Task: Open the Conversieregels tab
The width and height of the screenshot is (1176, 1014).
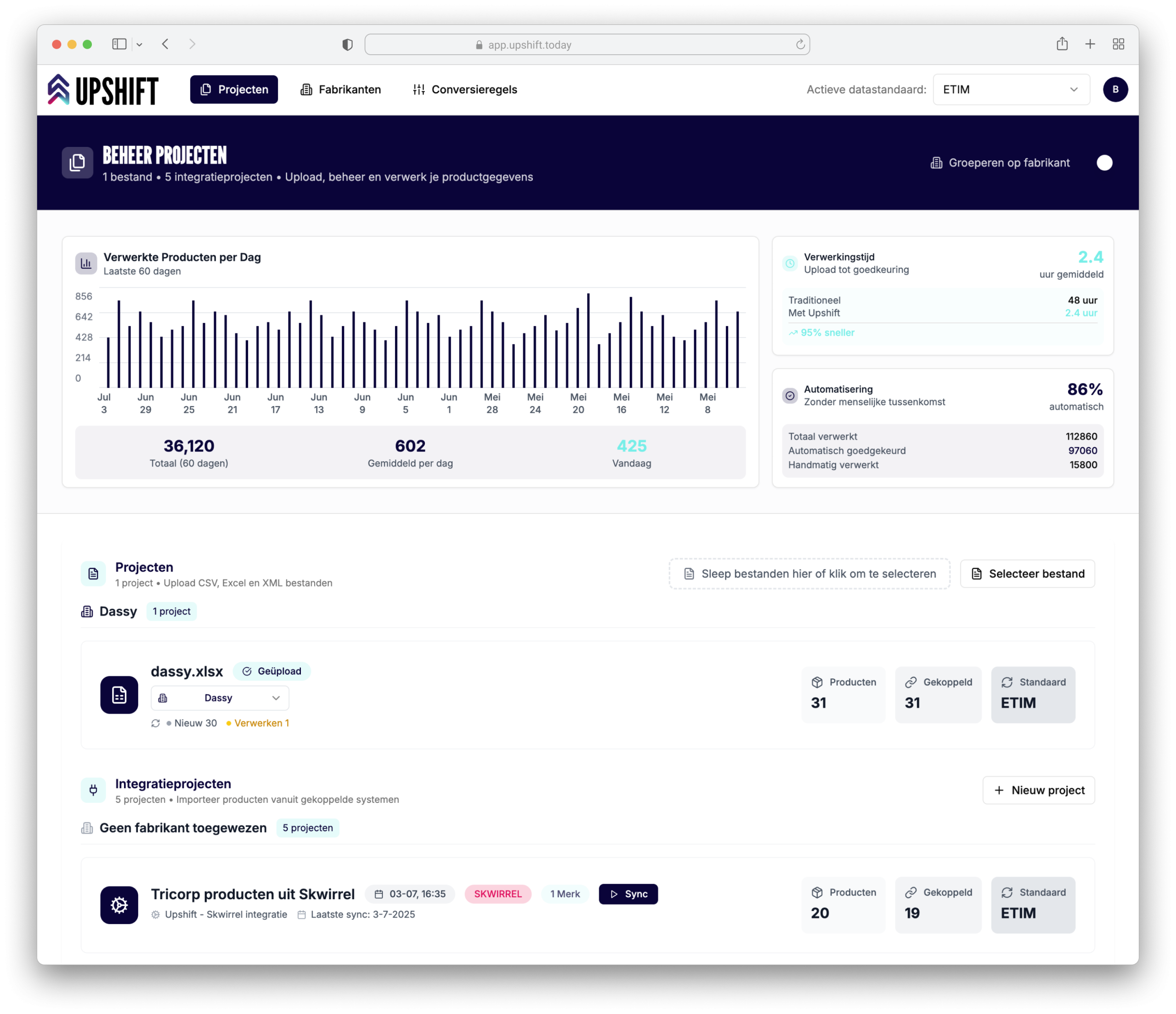Action: pyautogui.click(x=465, y=90)
